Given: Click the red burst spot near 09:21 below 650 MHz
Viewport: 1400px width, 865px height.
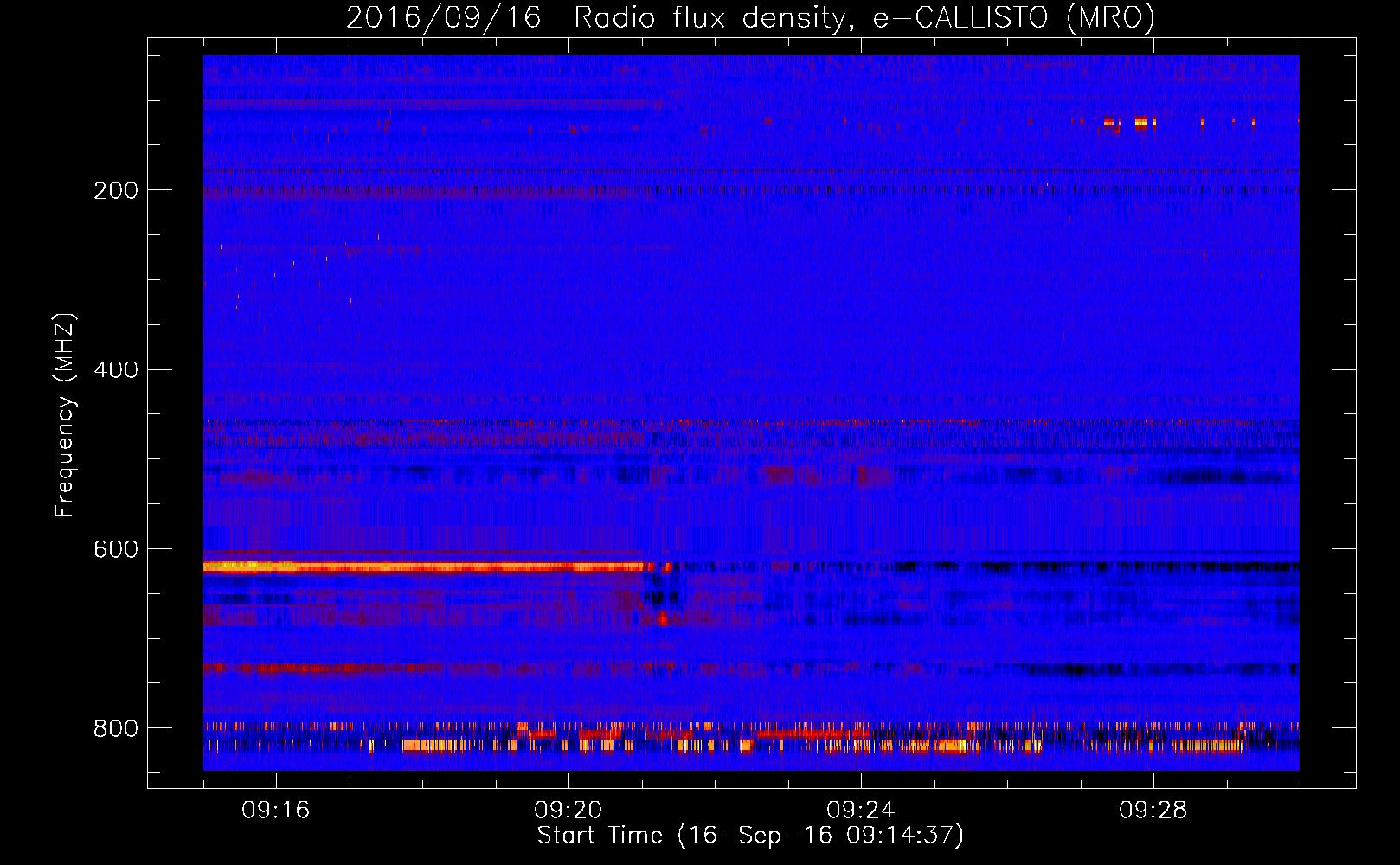Looking at the screenshot, I should [663, 618].
